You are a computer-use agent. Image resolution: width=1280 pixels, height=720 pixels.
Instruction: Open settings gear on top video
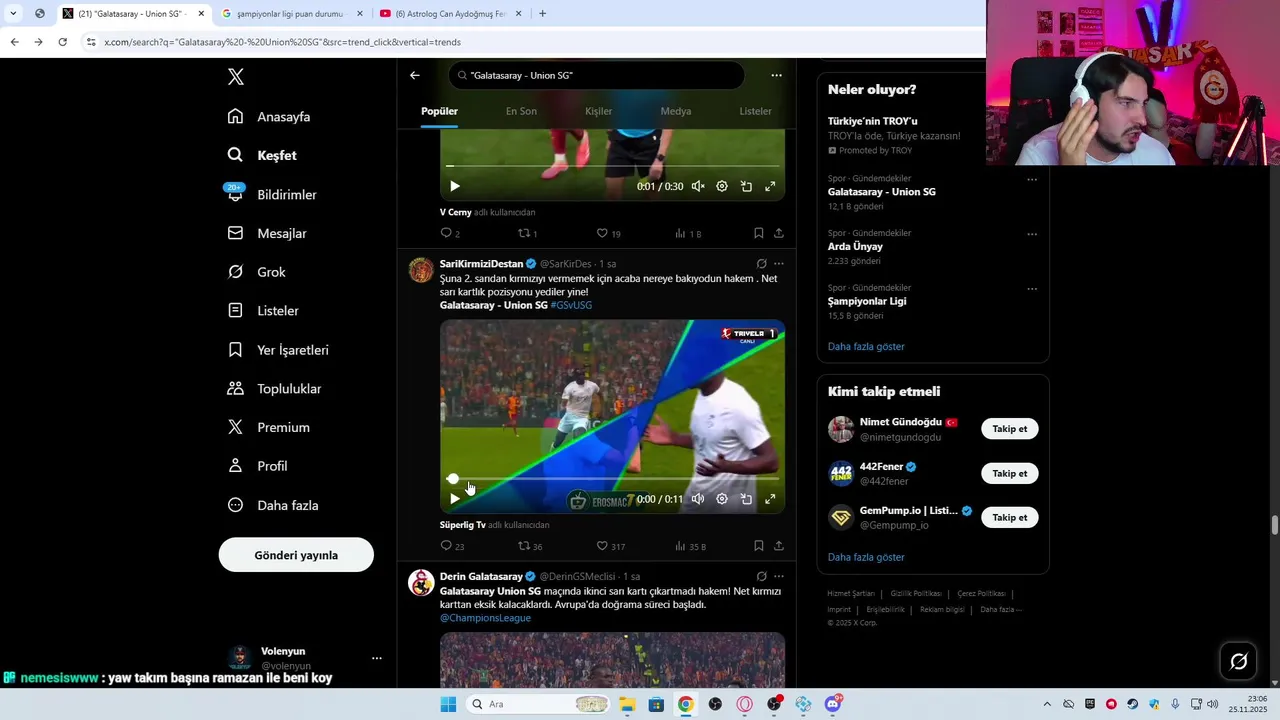pos(722,186)
